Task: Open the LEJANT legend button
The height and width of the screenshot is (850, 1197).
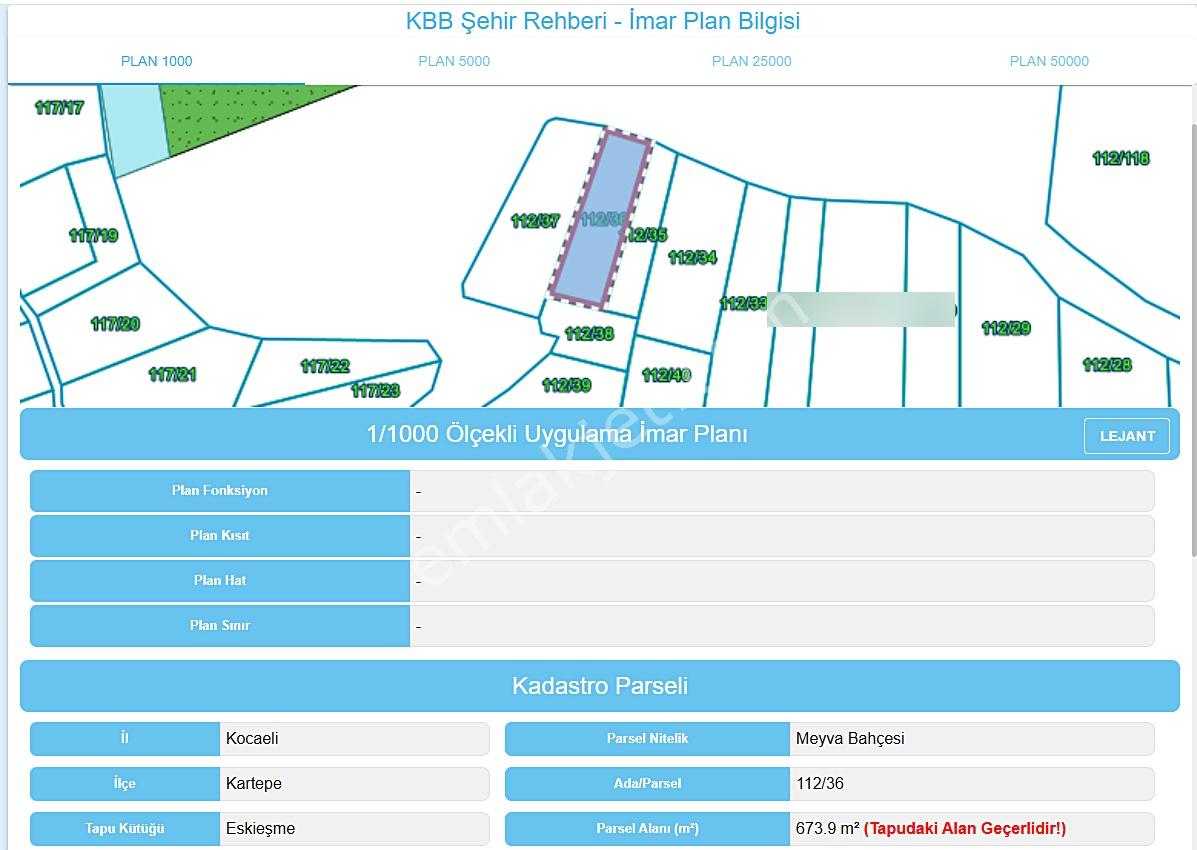Action: point(1127,436)
